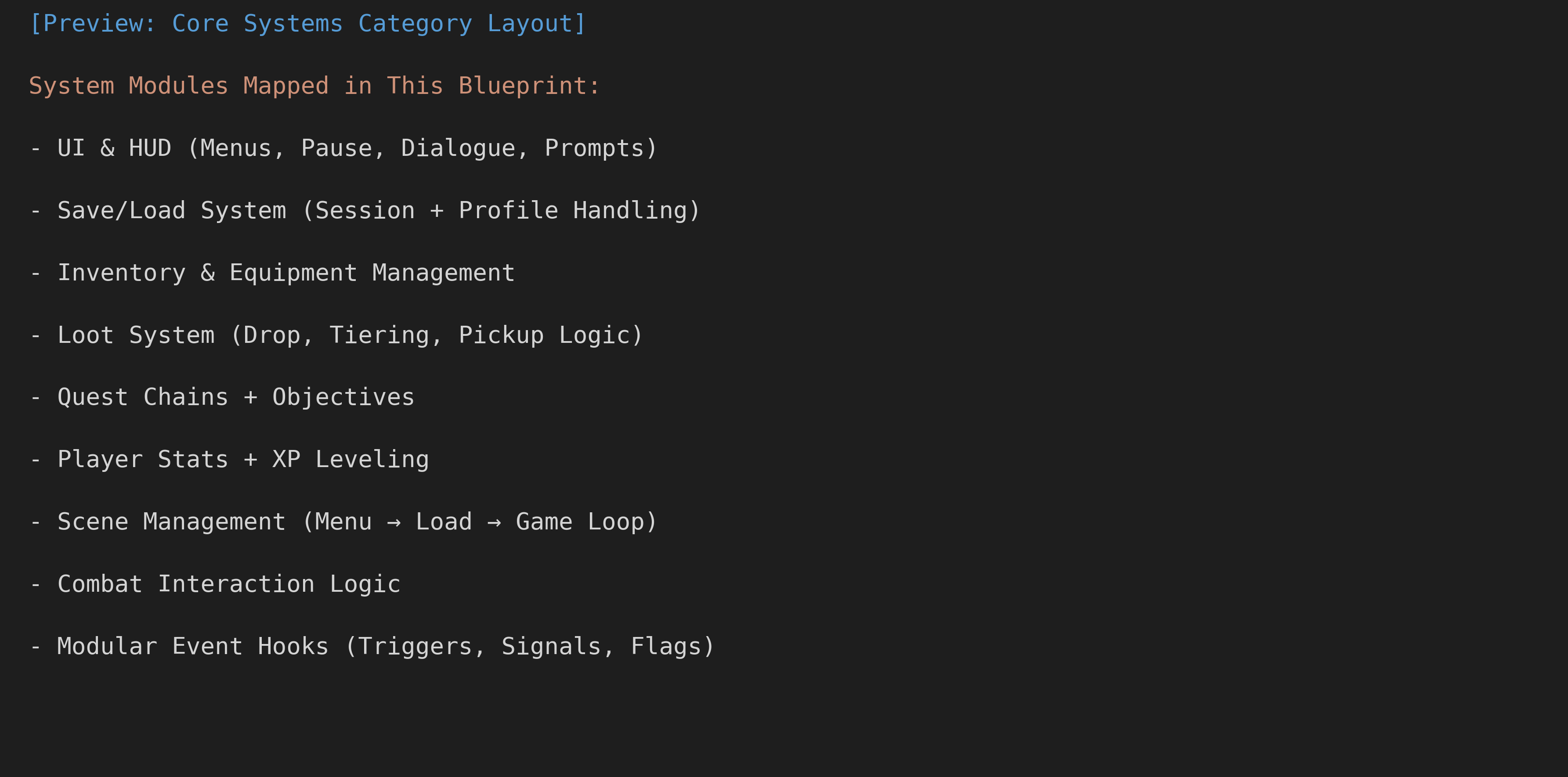Click the first arrow after Menu

[394, 523]
